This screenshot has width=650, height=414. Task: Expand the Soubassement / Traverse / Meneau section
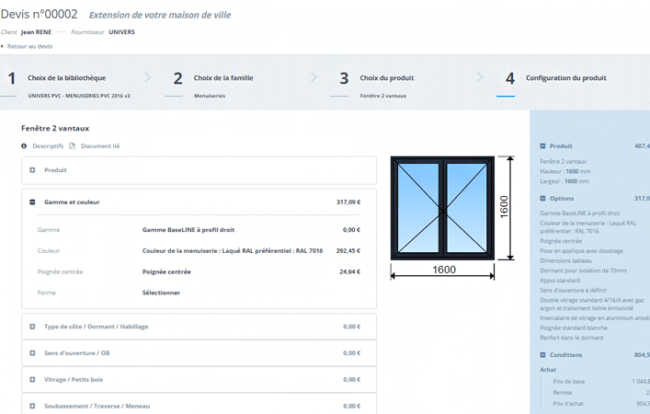coord(33,406)
